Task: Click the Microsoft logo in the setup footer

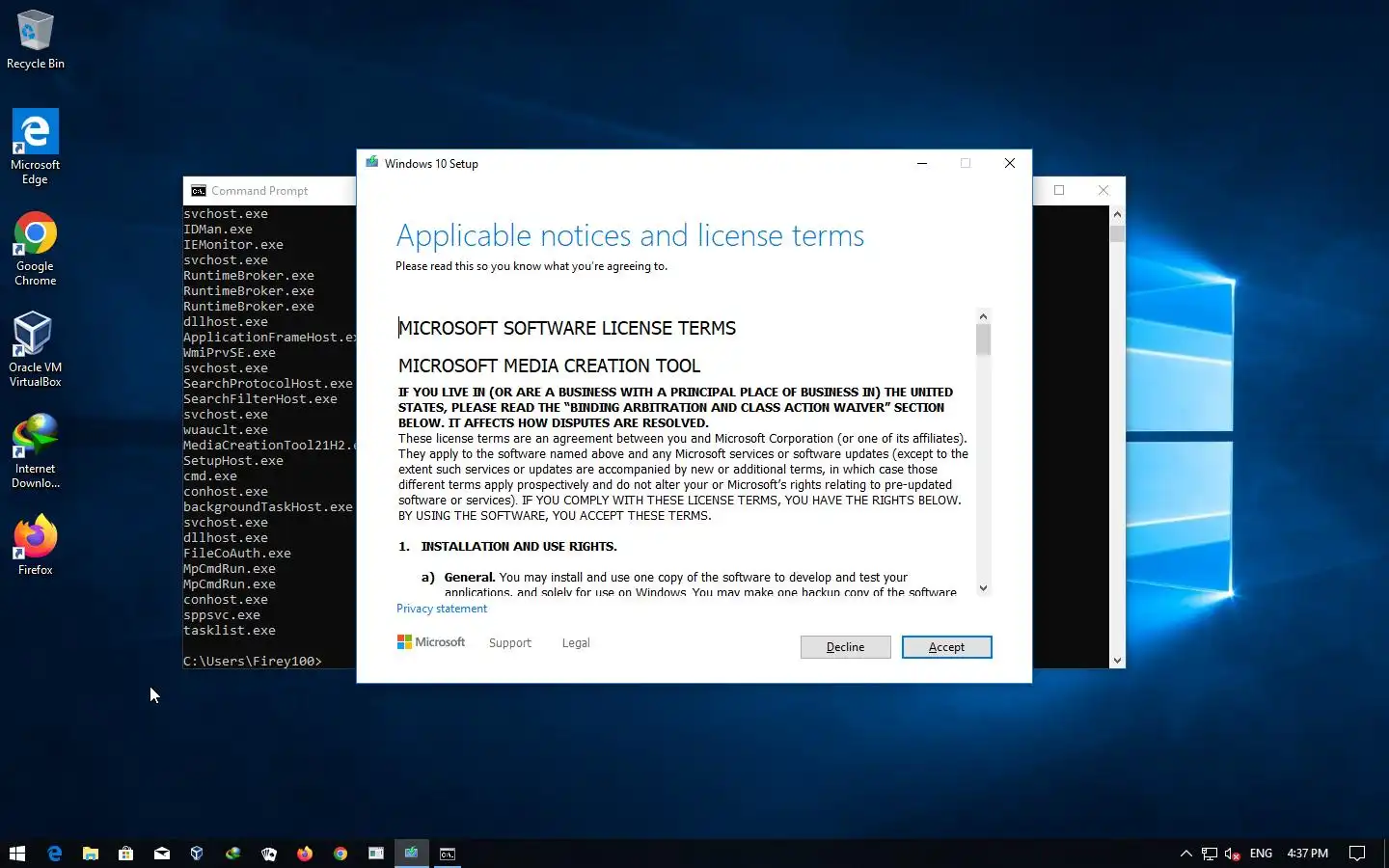Action: (431, 642)
